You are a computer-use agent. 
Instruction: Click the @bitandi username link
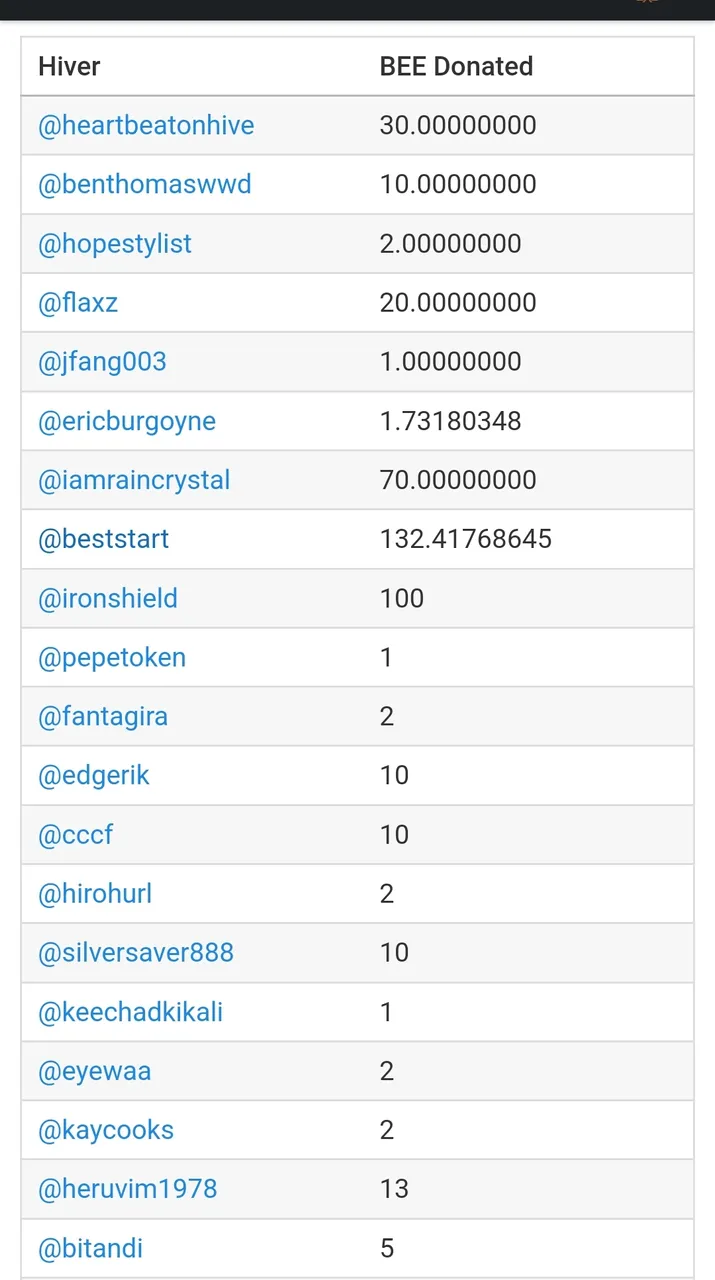[x=90, y=1248]
